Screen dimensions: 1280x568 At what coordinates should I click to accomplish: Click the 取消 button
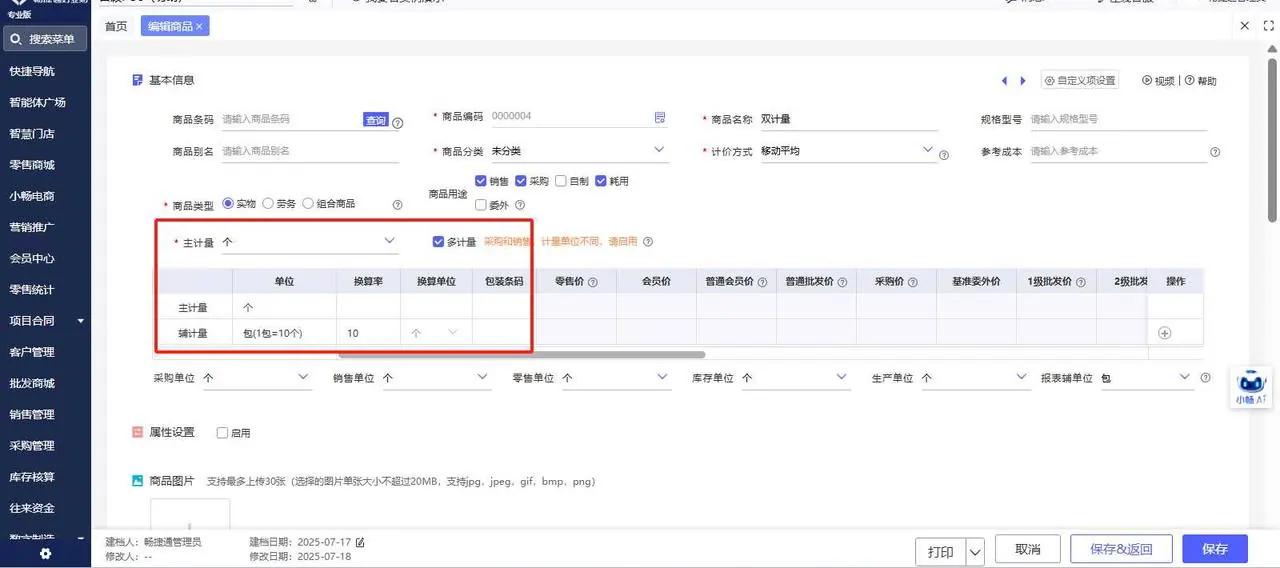[1027, 549]
